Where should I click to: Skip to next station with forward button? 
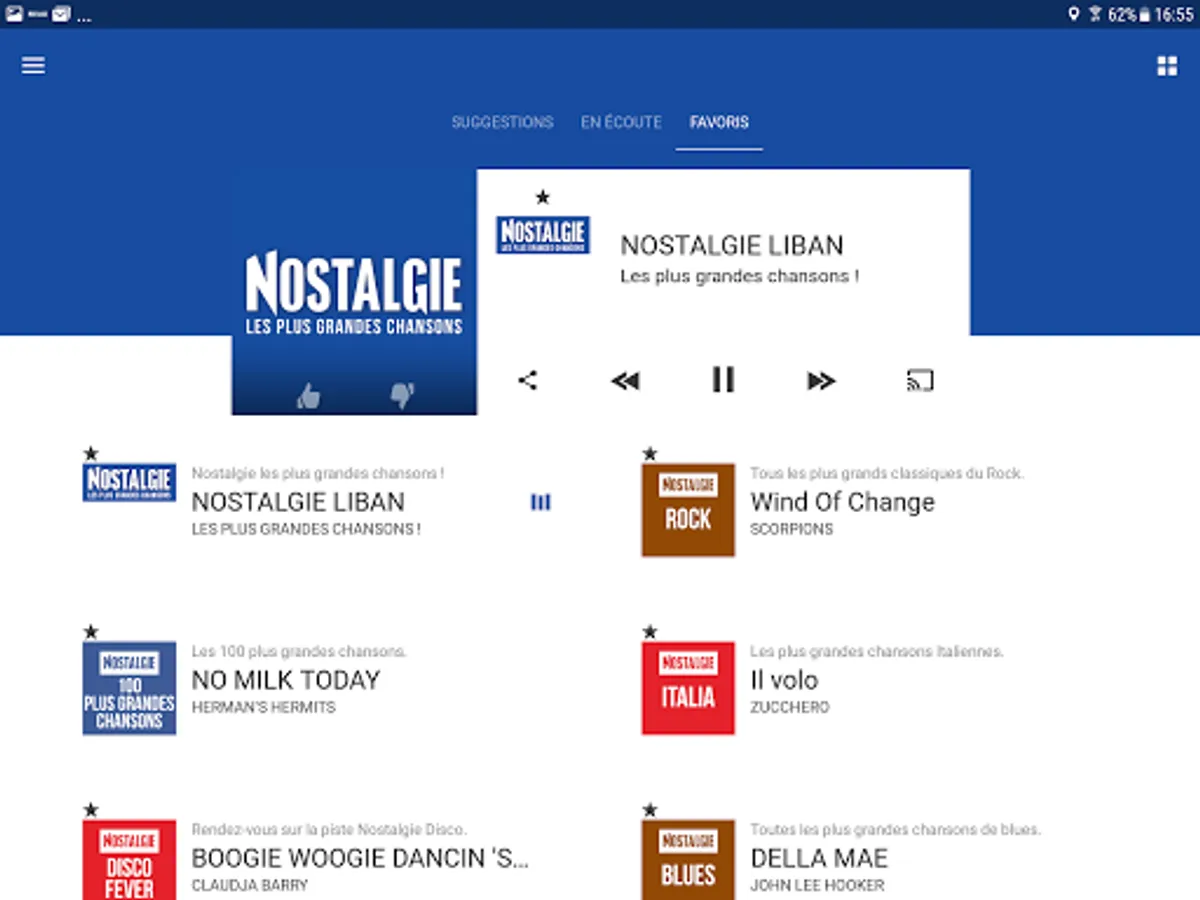821,380
